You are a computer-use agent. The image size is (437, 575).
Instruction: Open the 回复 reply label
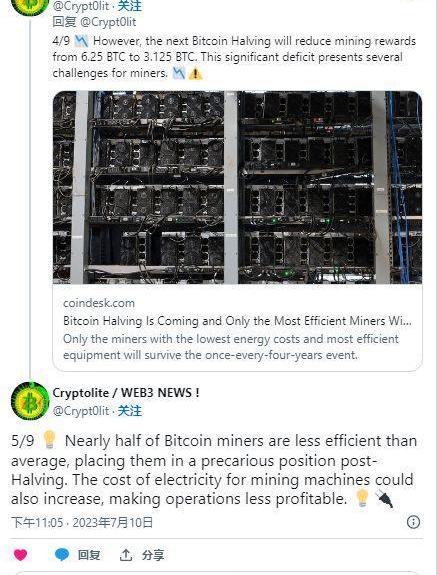coord(89,555)
